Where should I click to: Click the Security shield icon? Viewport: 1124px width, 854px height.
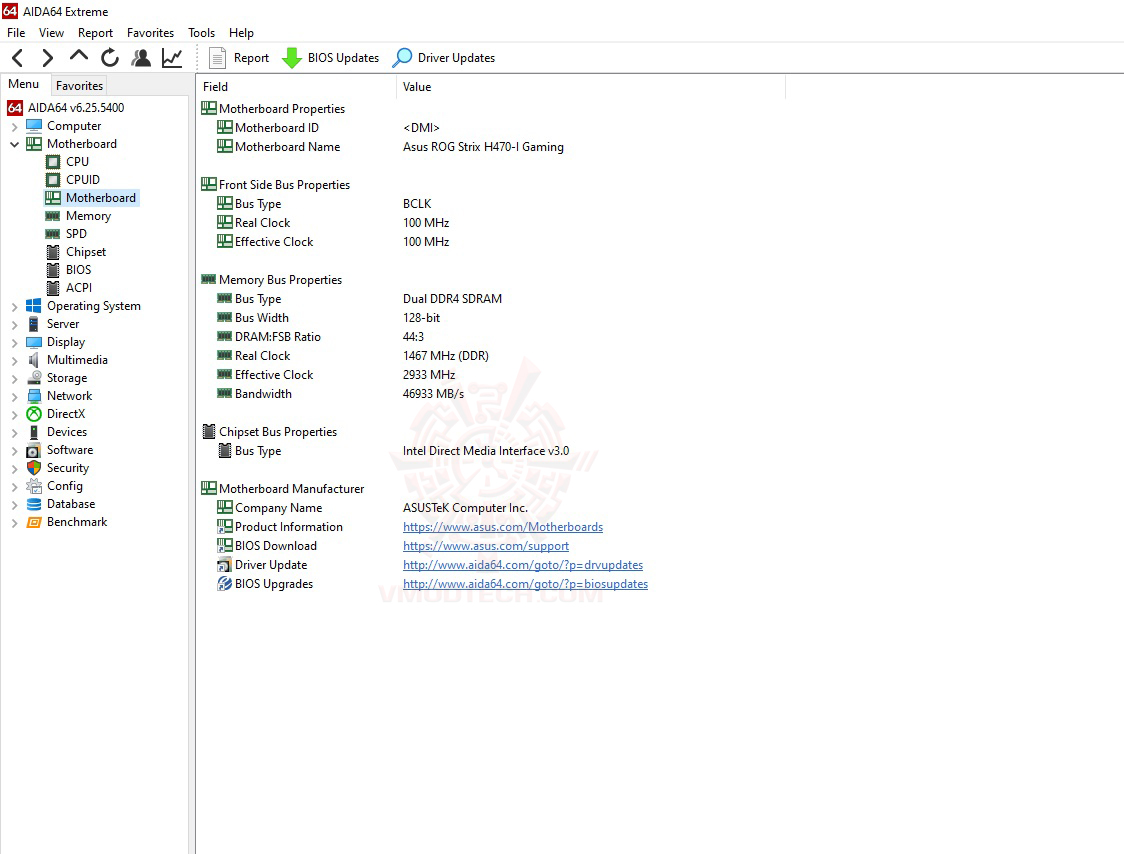[x=34, y=468]
